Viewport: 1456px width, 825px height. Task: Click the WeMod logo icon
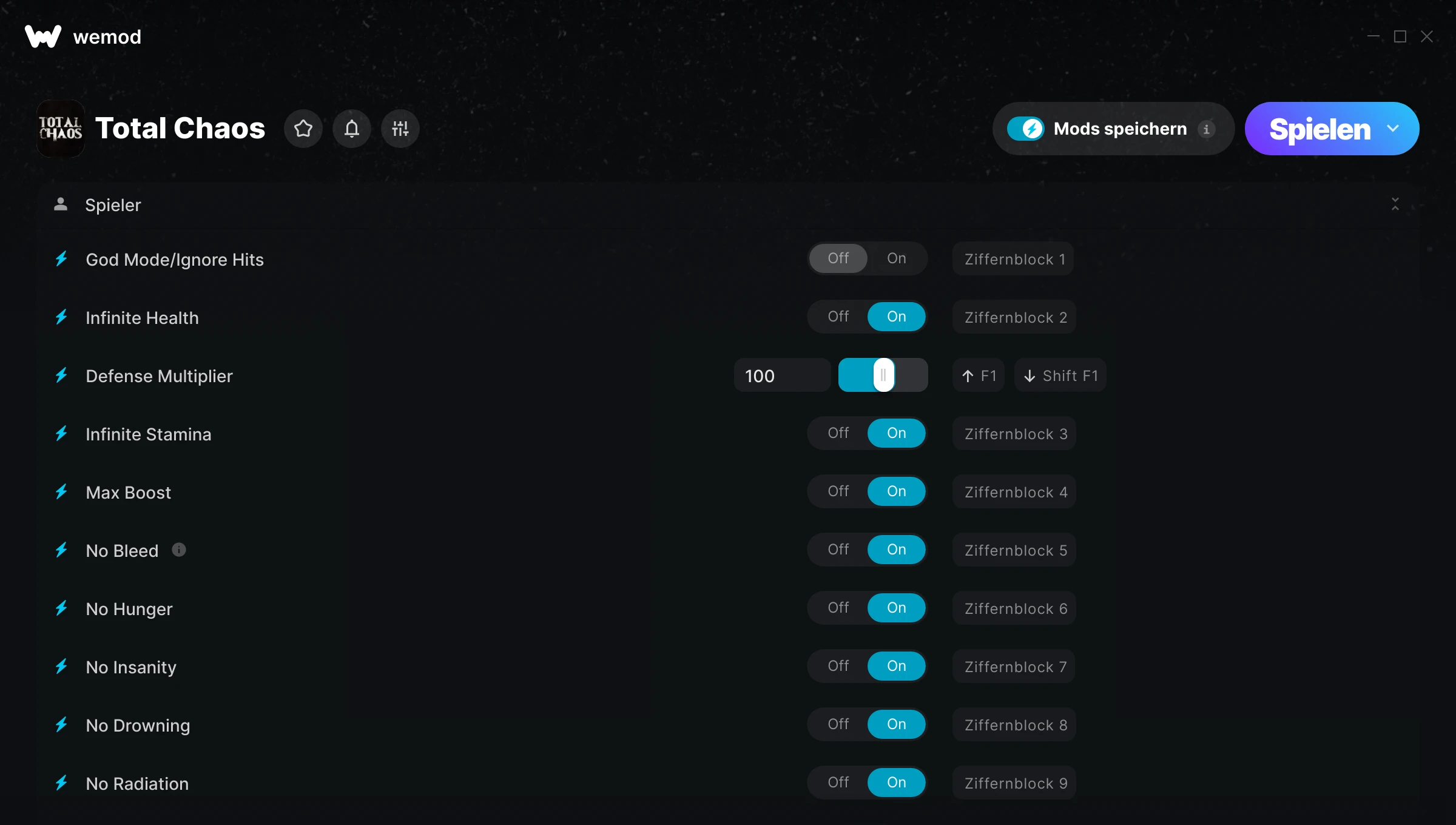pyautogui.click(x=43, y=36)
